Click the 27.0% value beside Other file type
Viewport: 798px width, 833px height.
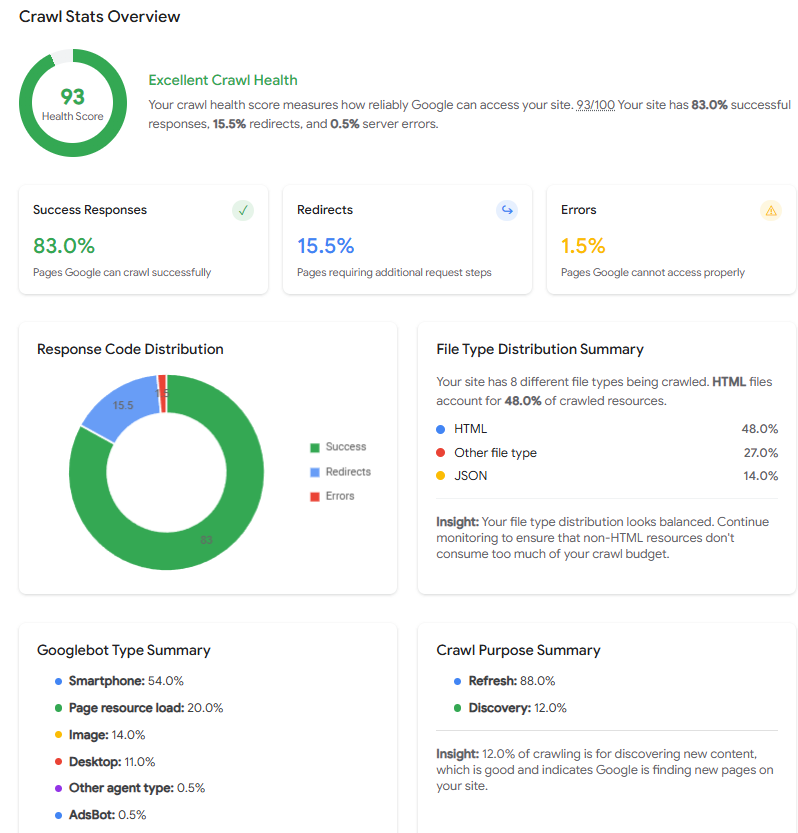[x=761, y=453]
